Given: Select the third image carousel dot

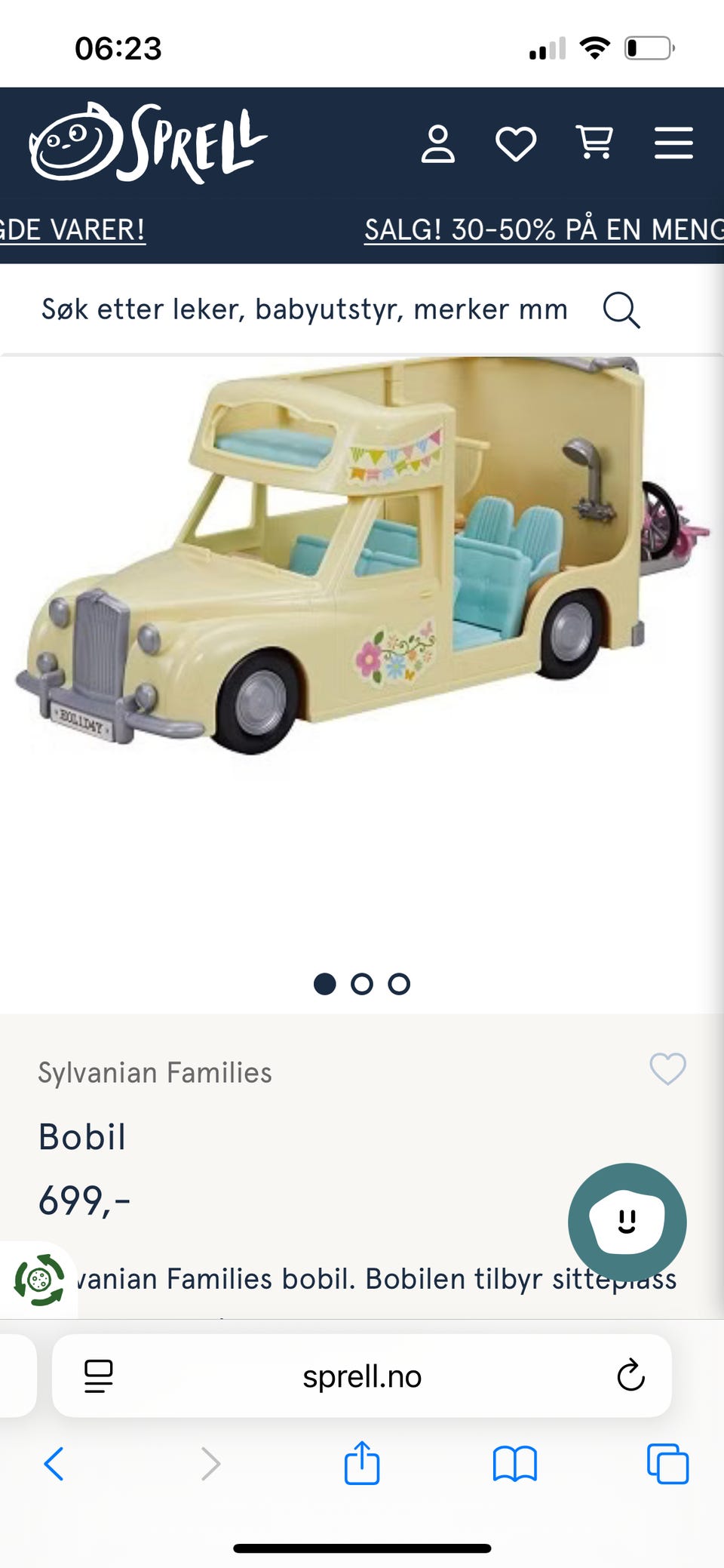Looking at the screenshot, I should pyautogui.click(x=399, y=984).
